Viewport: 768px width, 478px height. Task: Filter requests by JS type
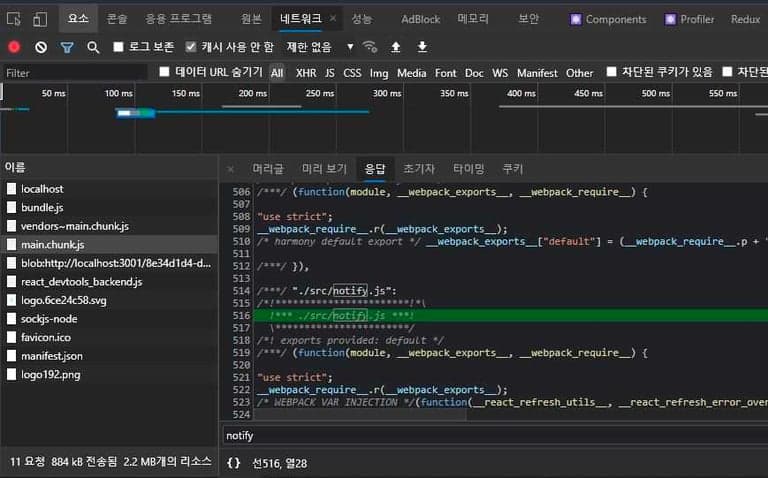(330, 73)
